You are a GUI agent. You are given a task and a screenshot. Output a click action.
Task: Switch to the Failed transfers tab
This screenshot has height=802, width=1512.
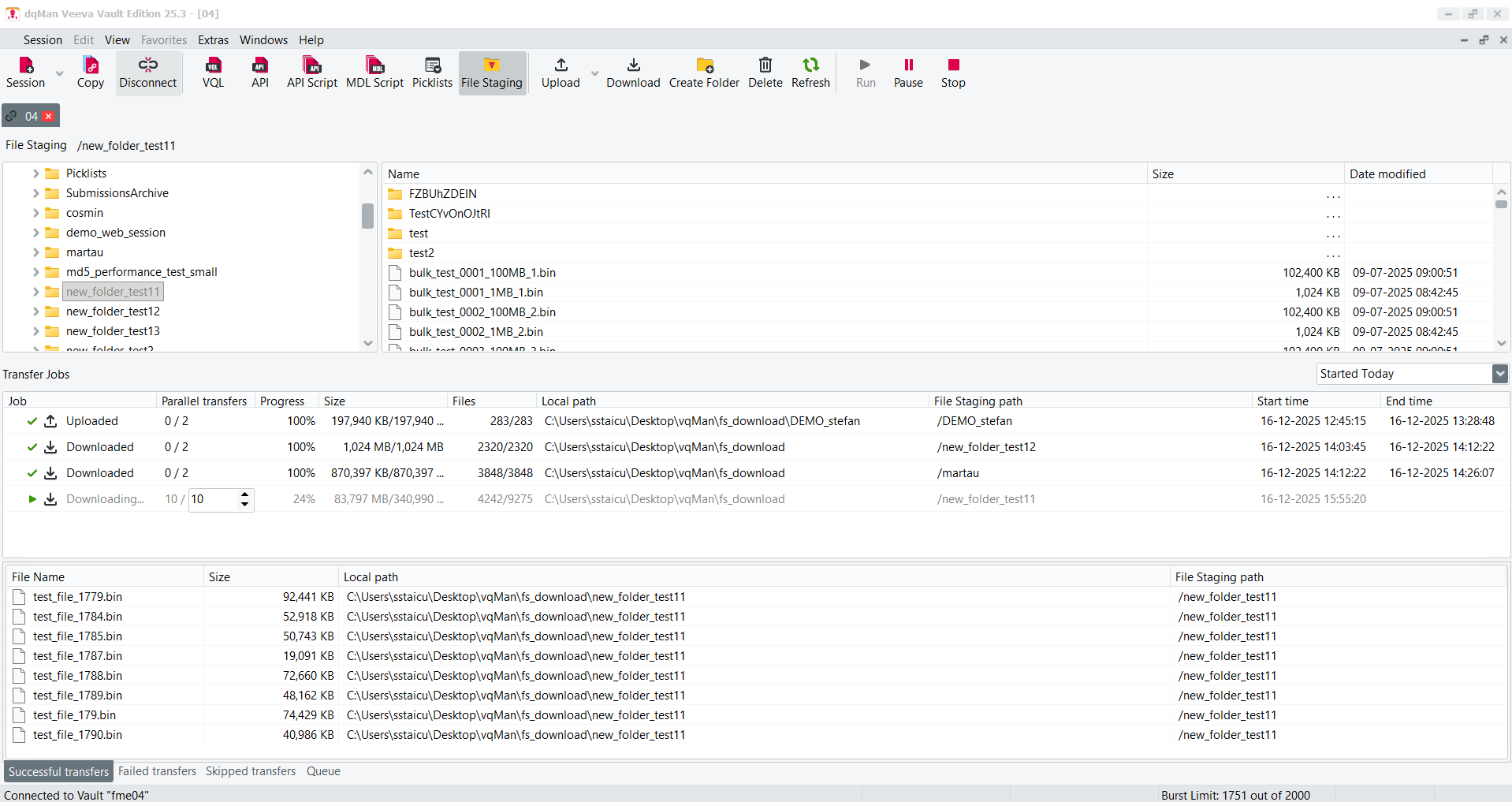pyautogui.click(x=157, y=771)
